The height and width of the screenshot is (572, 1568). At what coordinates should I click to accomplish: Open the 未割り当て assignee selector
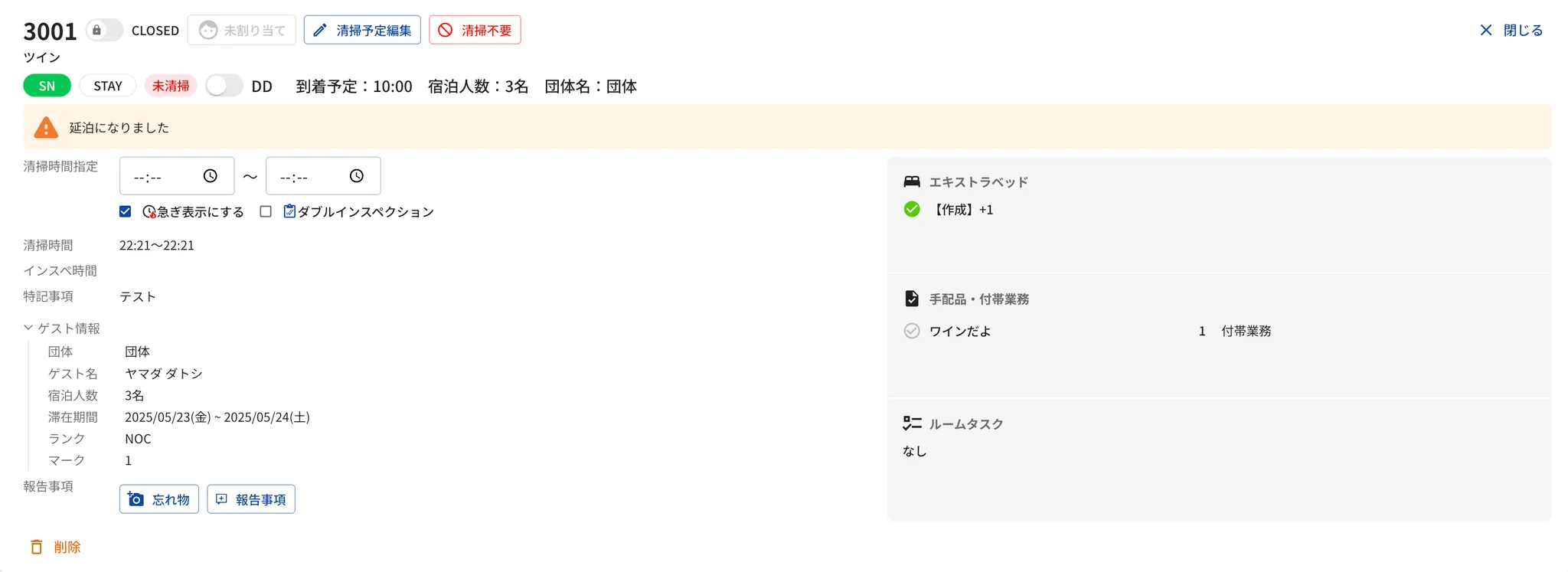click(x=241, y=31)
